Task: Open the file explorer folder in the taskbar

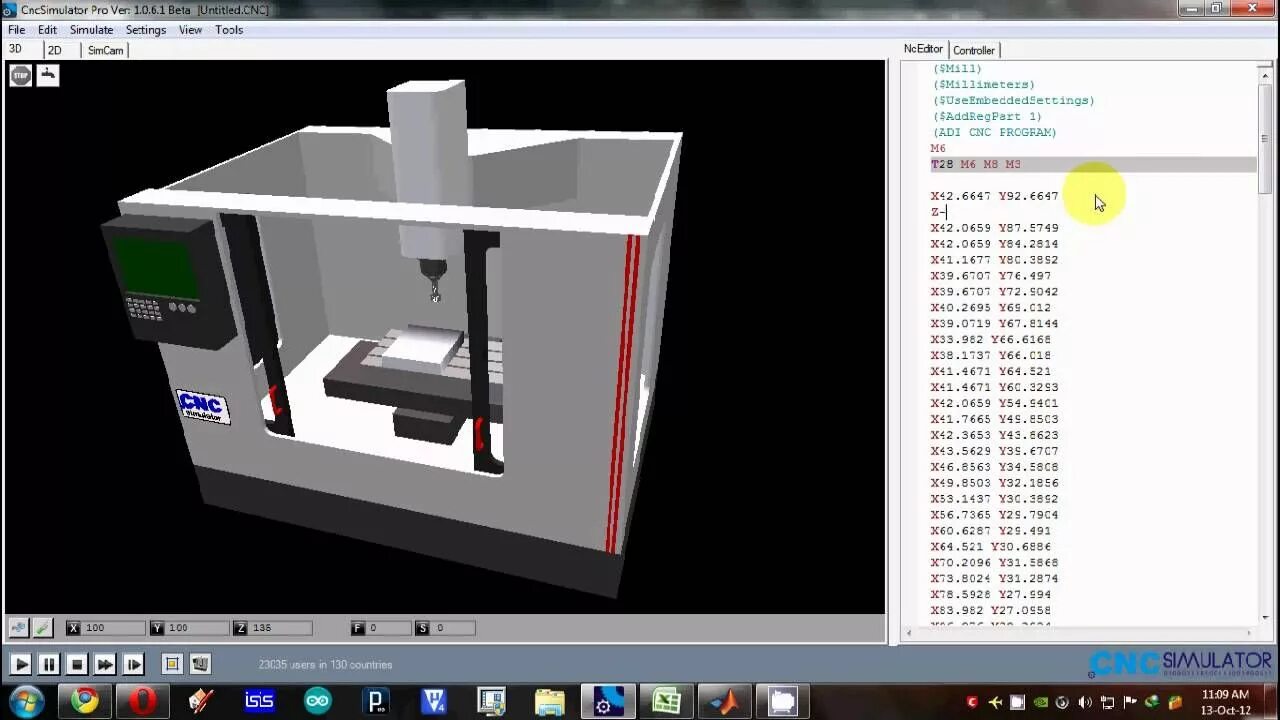Action: click(x=549, y=701)
